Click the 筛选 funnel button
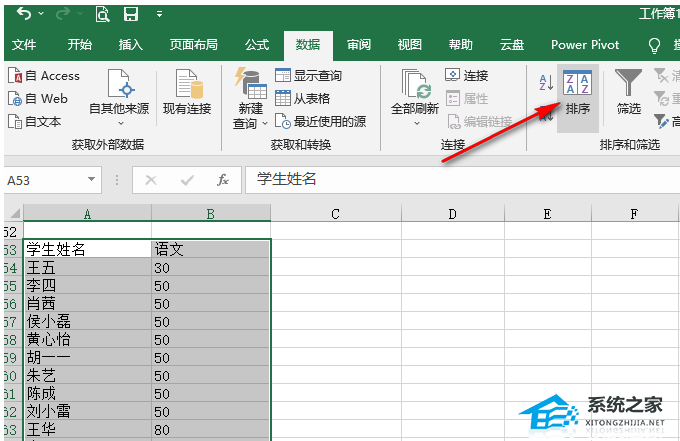 pyautogui.click(x=628, y=92)
